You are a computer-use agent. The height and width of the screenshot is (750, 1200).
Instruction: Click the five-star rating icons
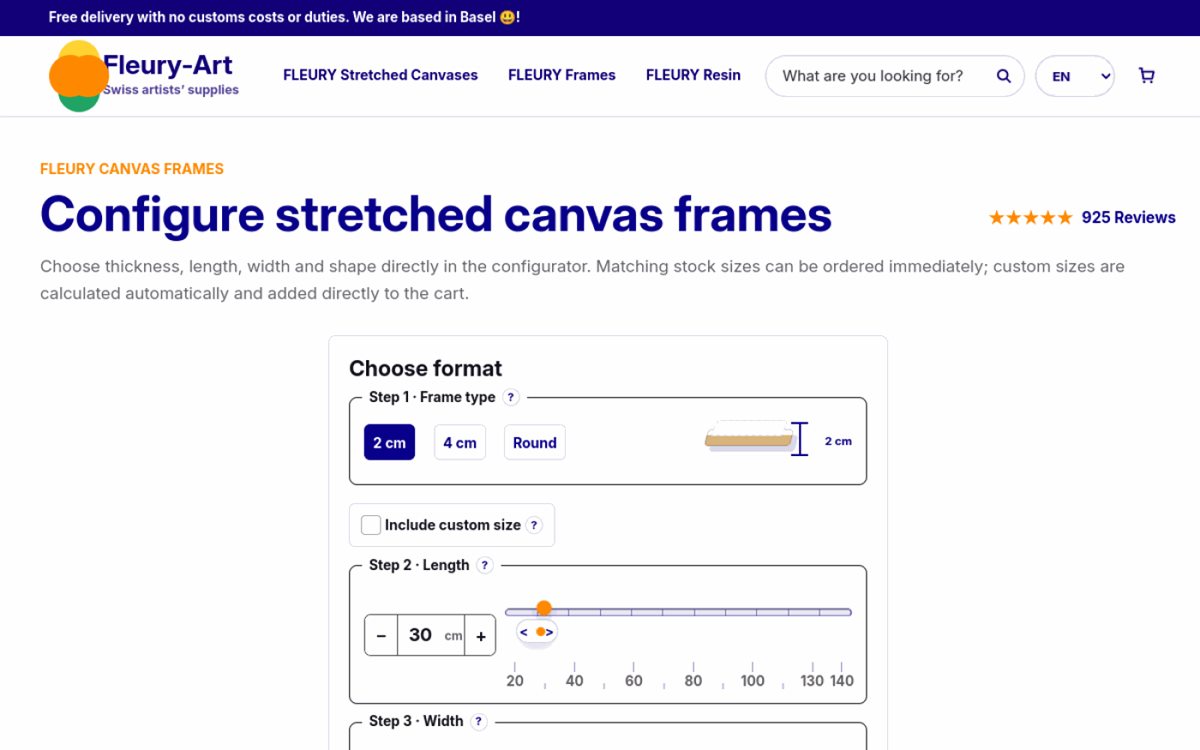[1030, 217]
